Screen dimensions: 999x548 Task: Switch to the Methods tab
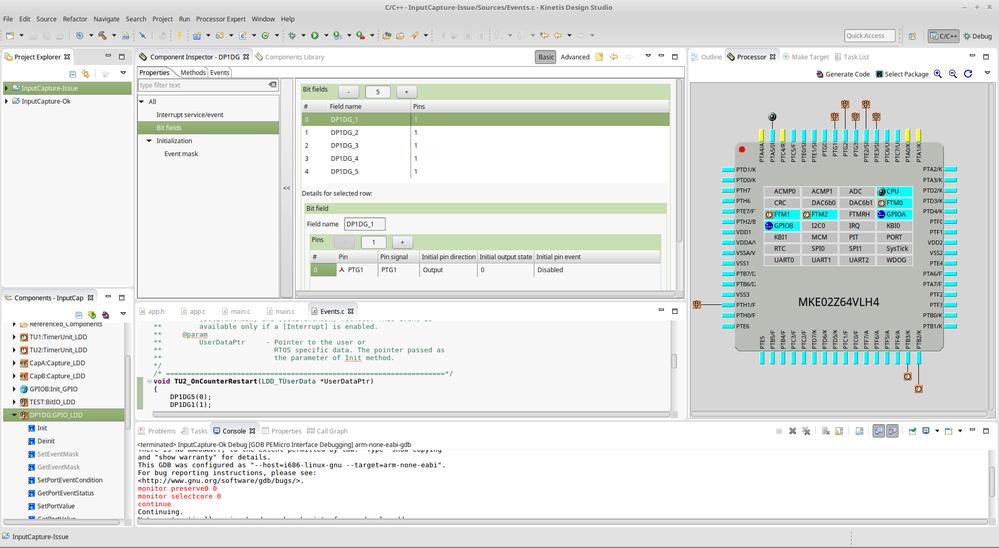193,72
